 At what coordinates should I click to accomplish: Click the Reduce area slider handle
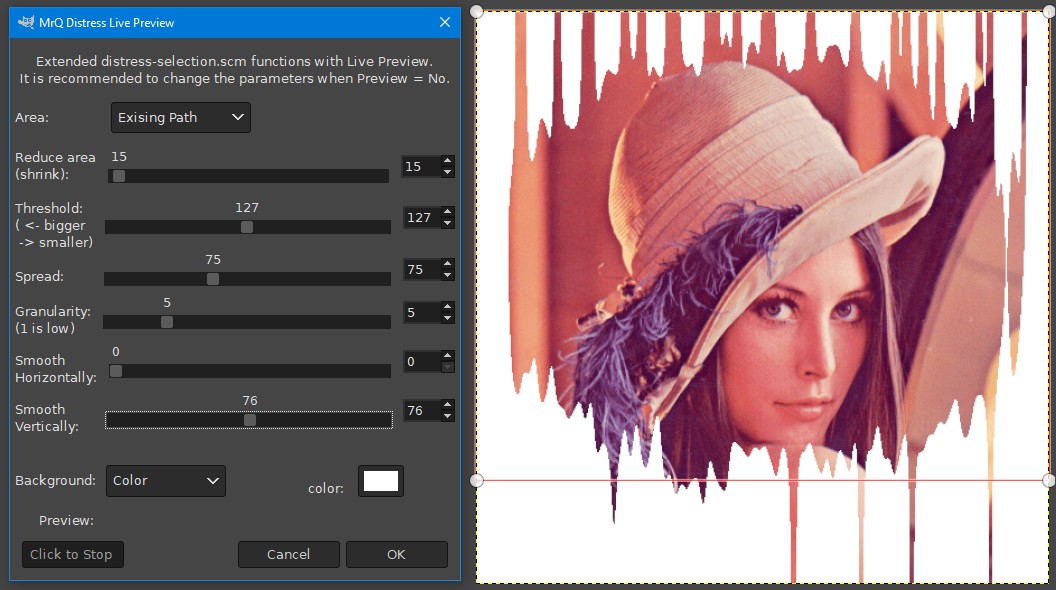pos(119,176)
